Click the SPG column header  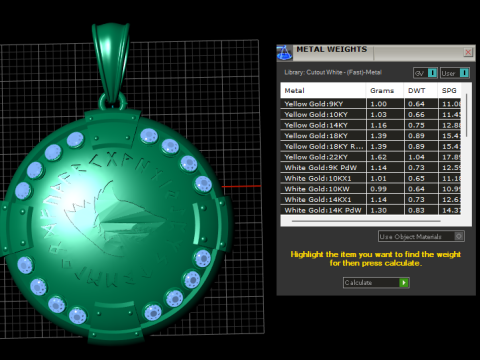[x=450, y=91]
